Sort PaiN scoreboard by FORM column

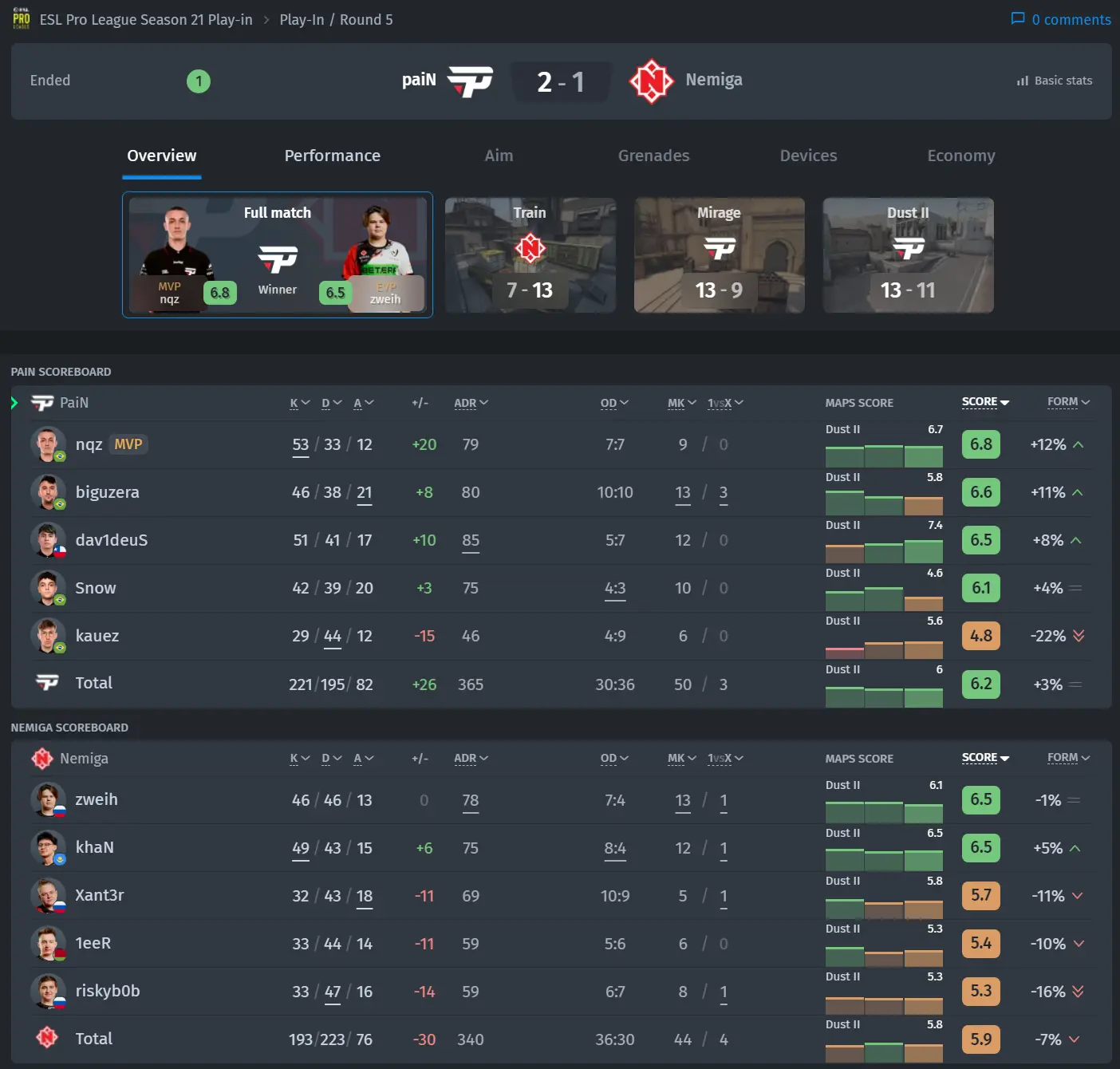coord(1068,402)
